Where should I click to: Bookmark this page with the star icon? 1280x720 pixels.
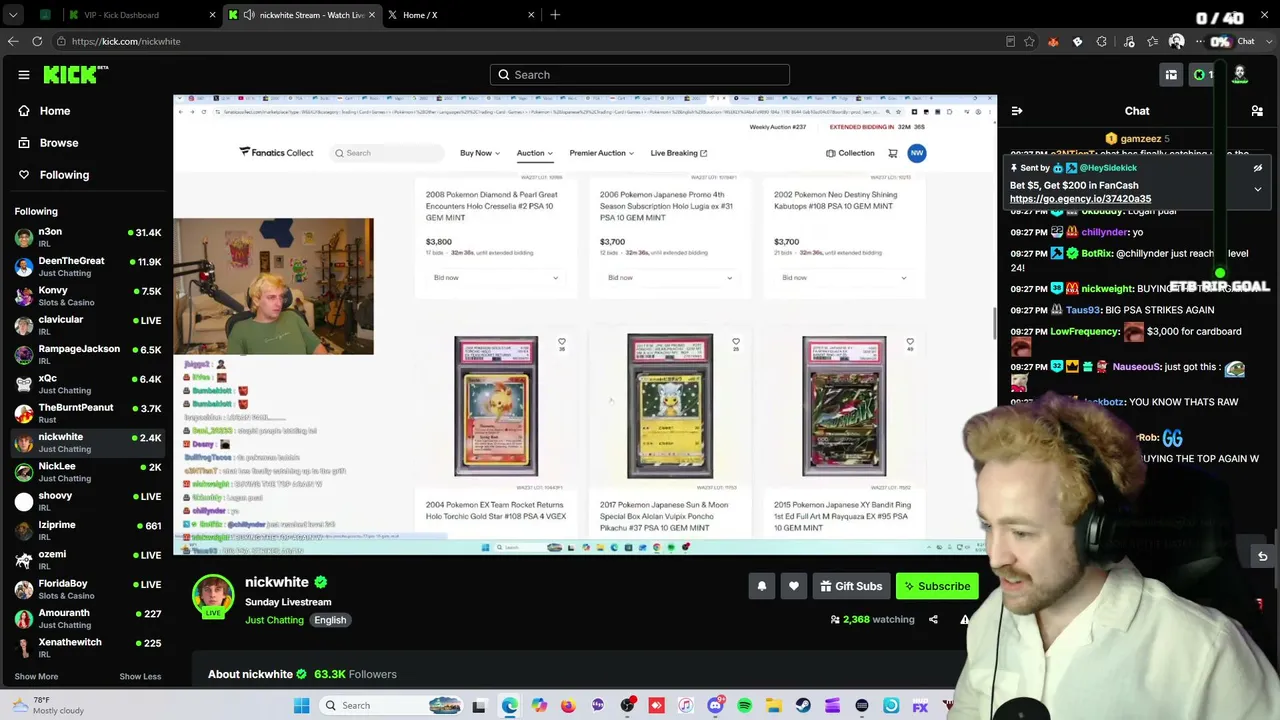[x=1029, y=41]
